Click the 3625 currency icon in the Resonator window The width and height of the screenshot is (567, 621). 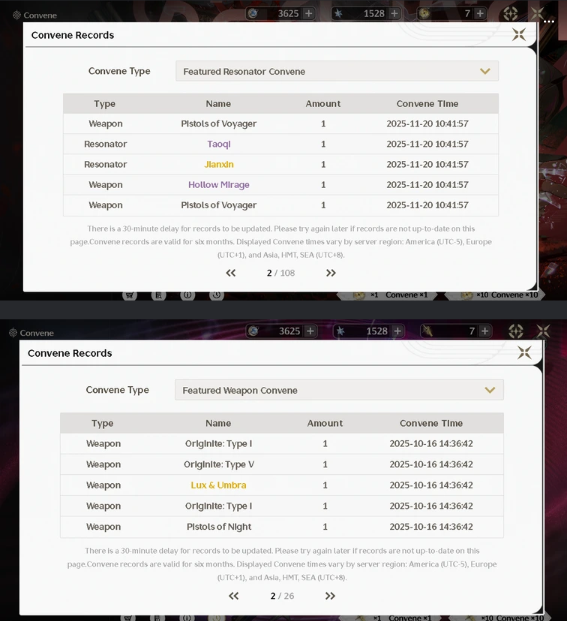click(x=253, y=13)
